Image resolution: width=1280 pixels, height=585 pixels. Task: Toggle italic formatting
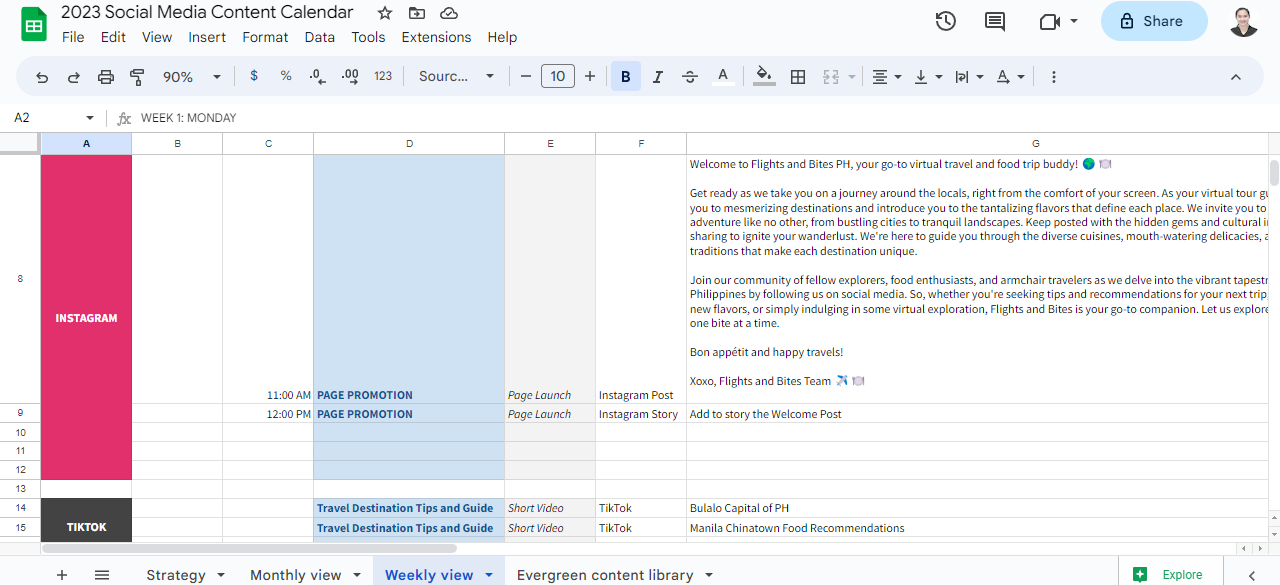658,77
